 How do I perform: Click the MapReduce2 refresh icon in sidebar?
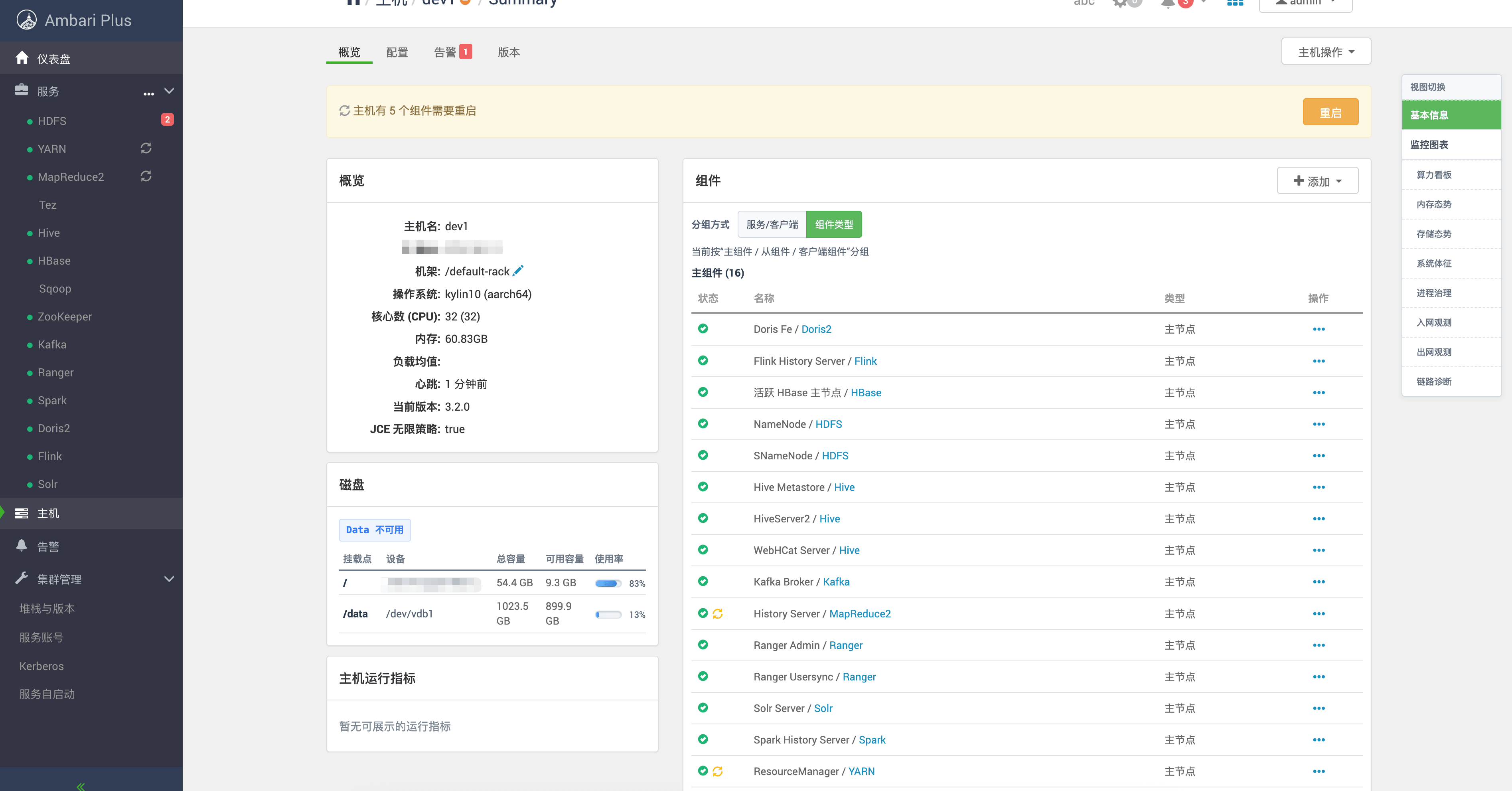146,176
